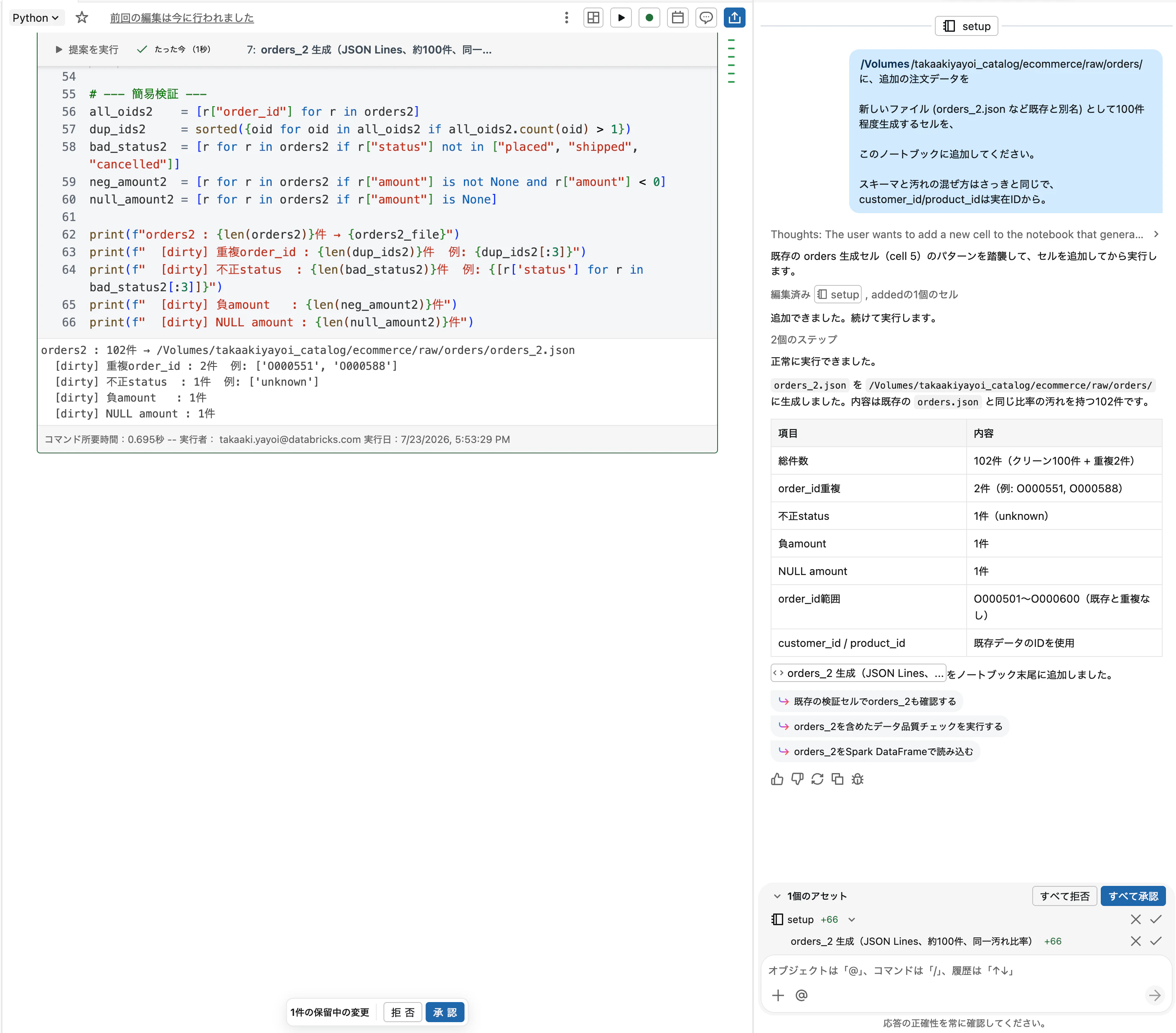Image resolution: width=1176 pixels, height=1033 pixels.
Task: Open the Python language dropdown
Action: (x=36, y=18)
